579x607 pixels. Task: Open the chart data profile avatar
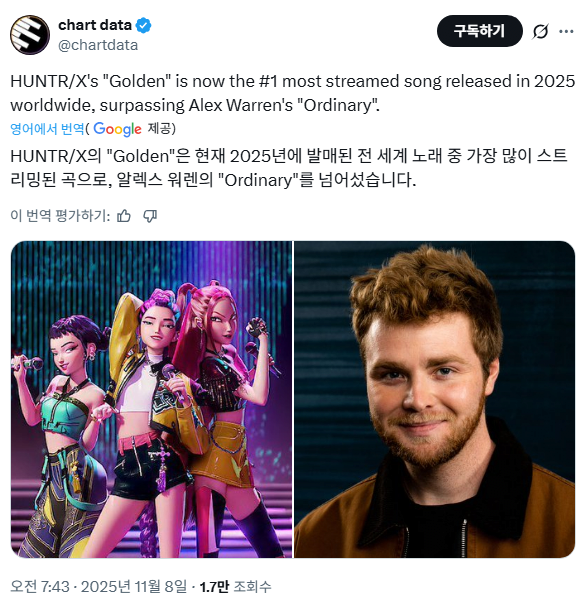point(30,35)
